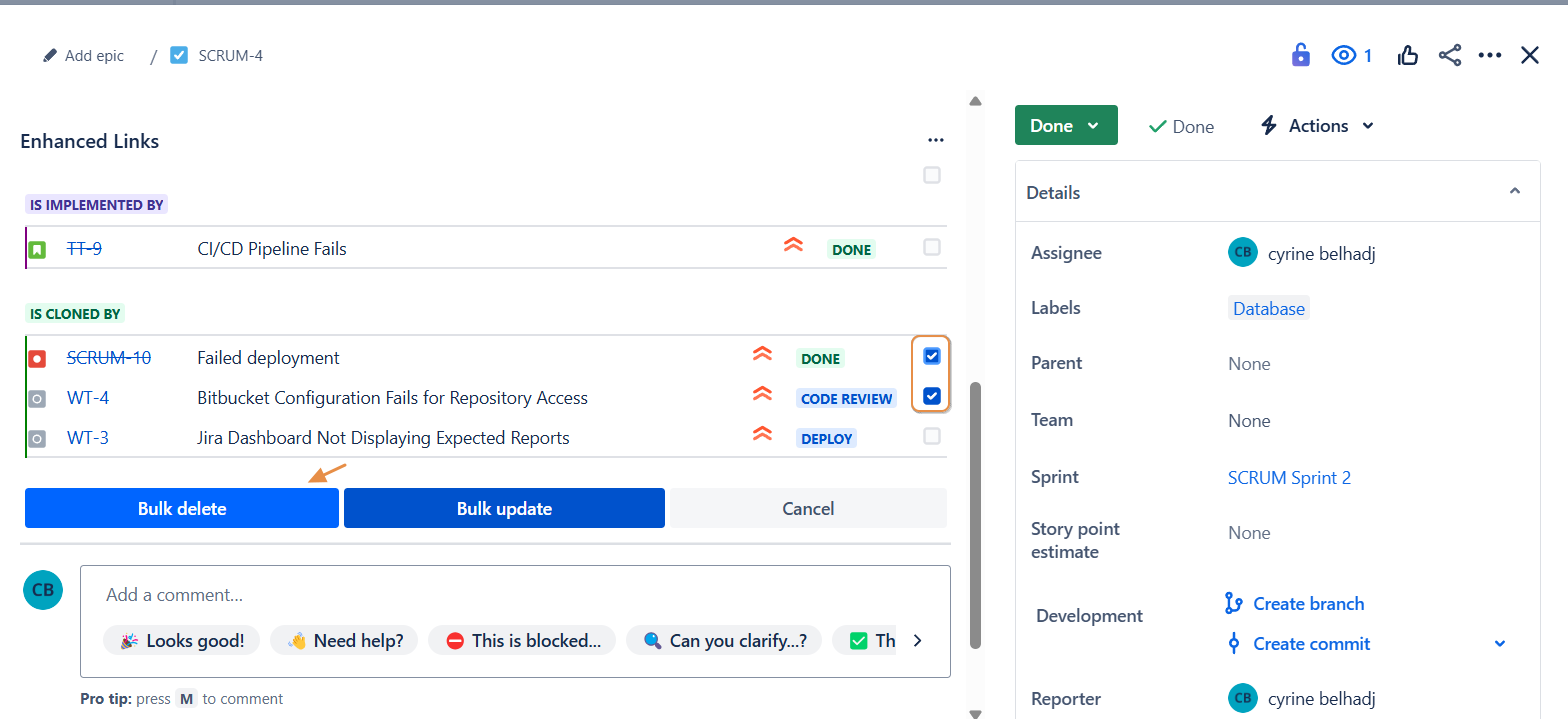Select the 'Looks good!' comment suggestion
The image size is (1568, 719).
tap(182, 640)
